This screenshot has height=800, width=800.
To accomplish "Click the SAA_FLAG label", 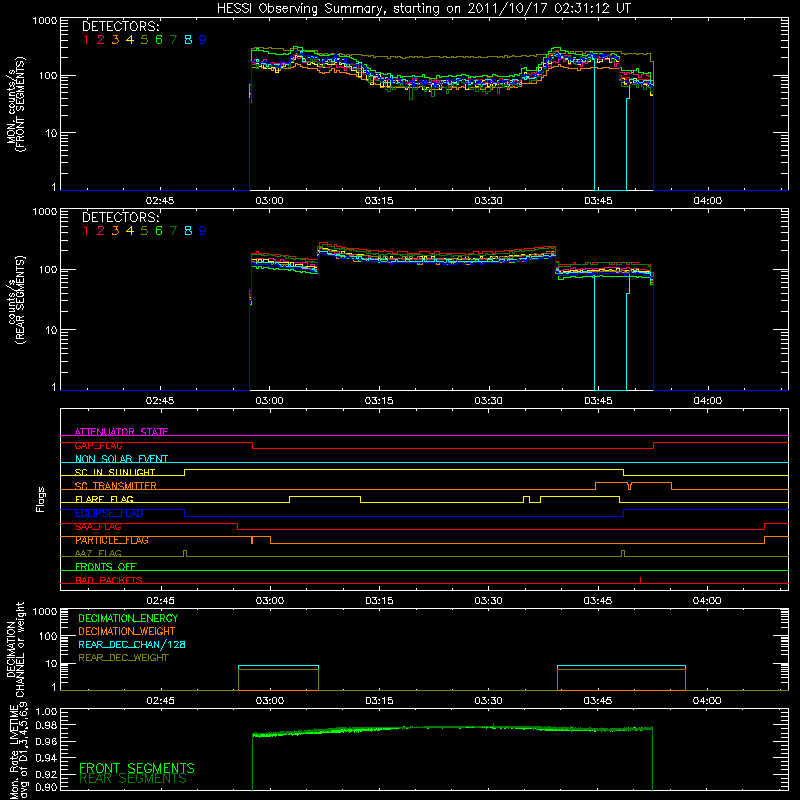I will click(98, 527).
